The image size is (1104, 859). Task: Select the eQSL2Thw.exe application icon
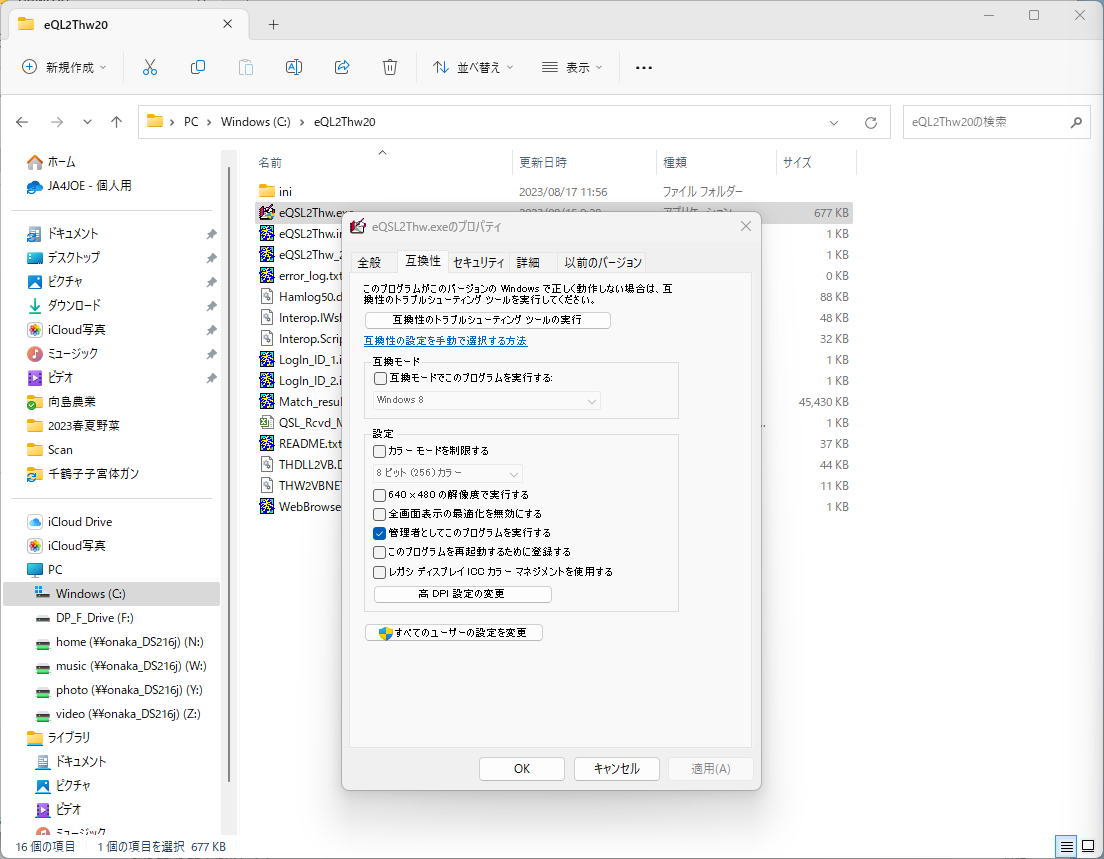(267, 212)
